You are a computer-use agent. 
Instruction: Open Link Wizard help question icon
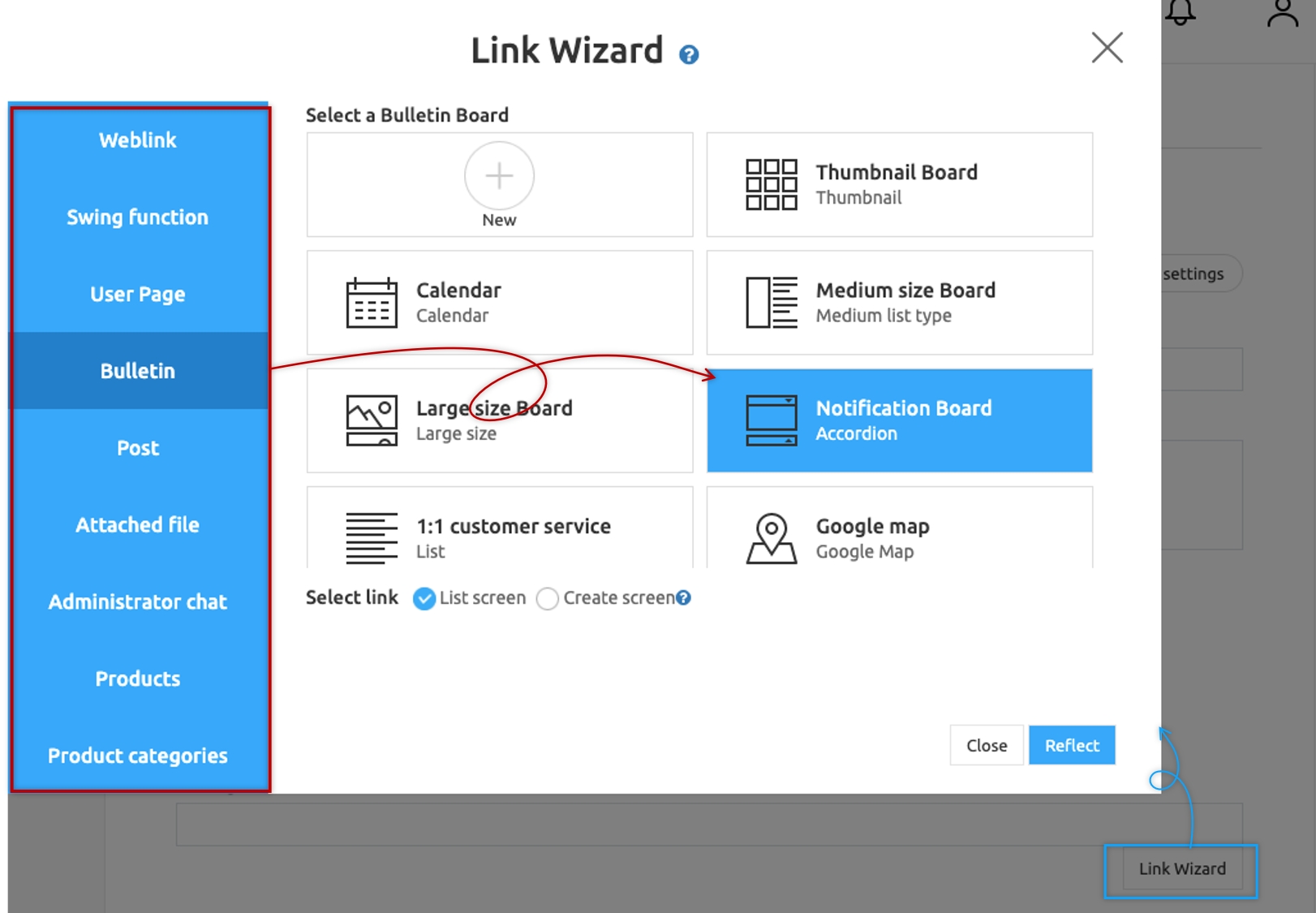pos(689,54)
